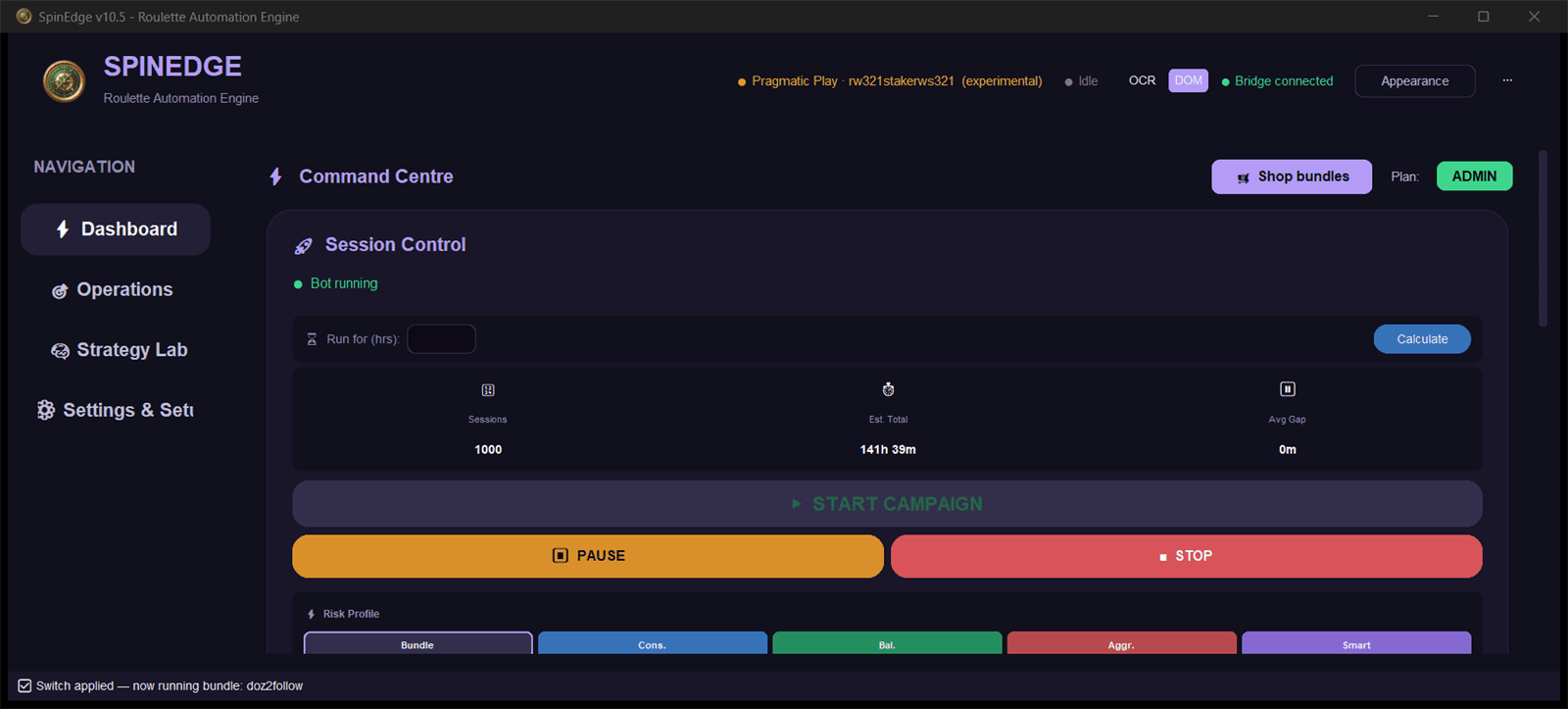Open Settings & Setup navigation item
The image size is (1568, 709).
tap(116, 410)
